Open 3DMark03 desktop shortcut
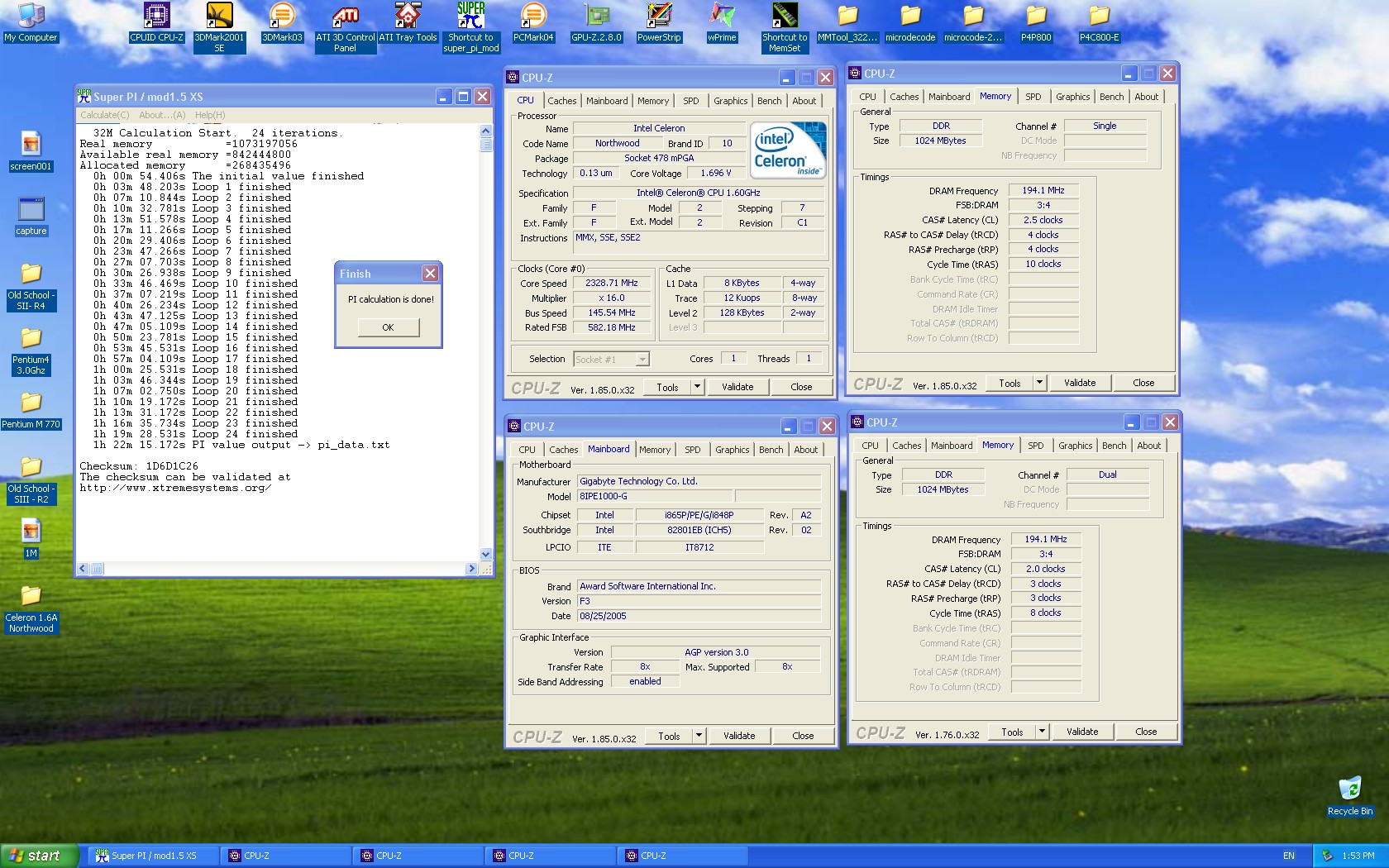The width and height of the screenshot is (1389, 868). tap(282, 22)
